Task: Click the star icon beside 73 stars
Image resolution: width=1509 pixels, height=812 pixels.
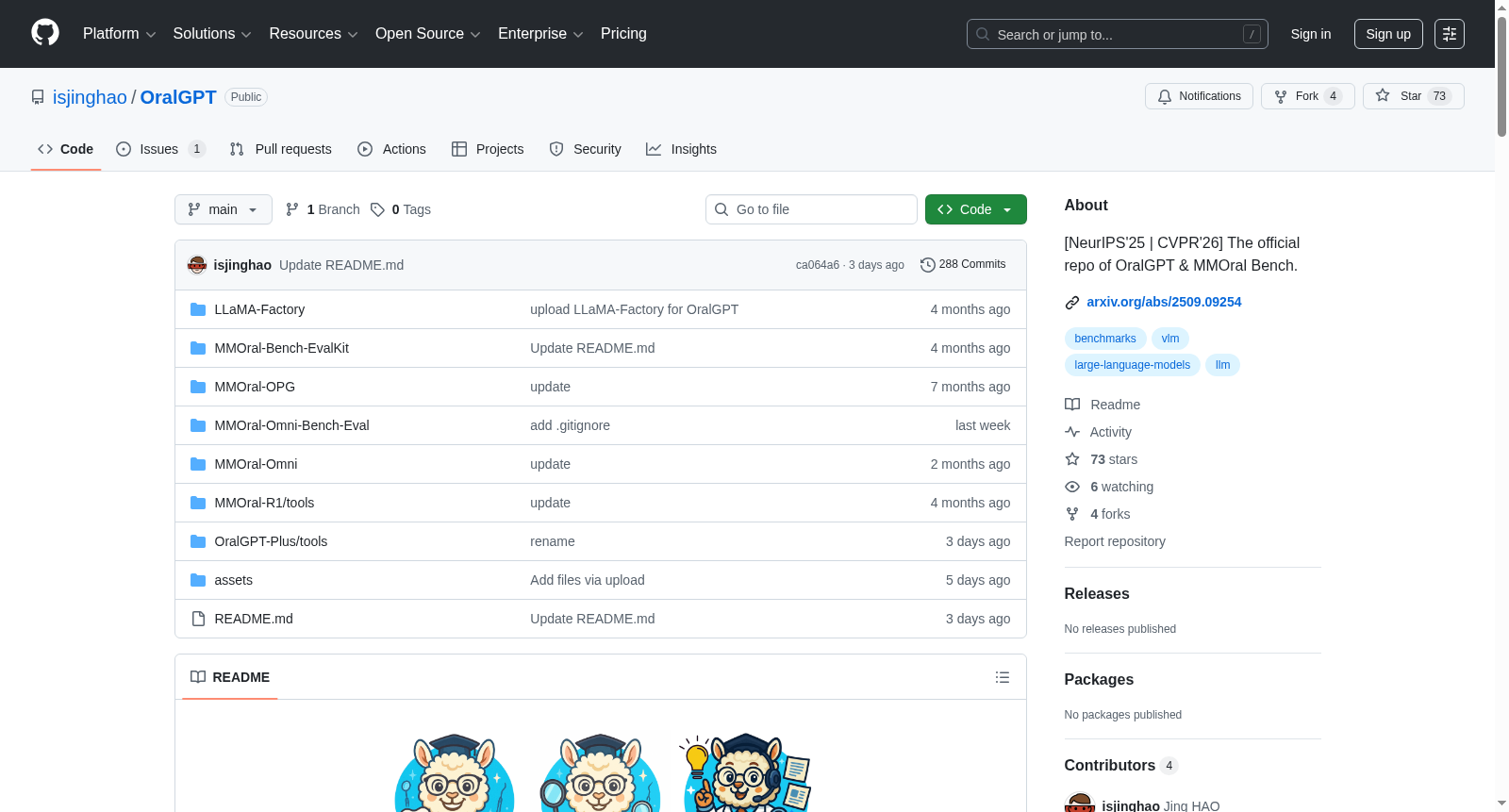Action: pos(1072,459)
